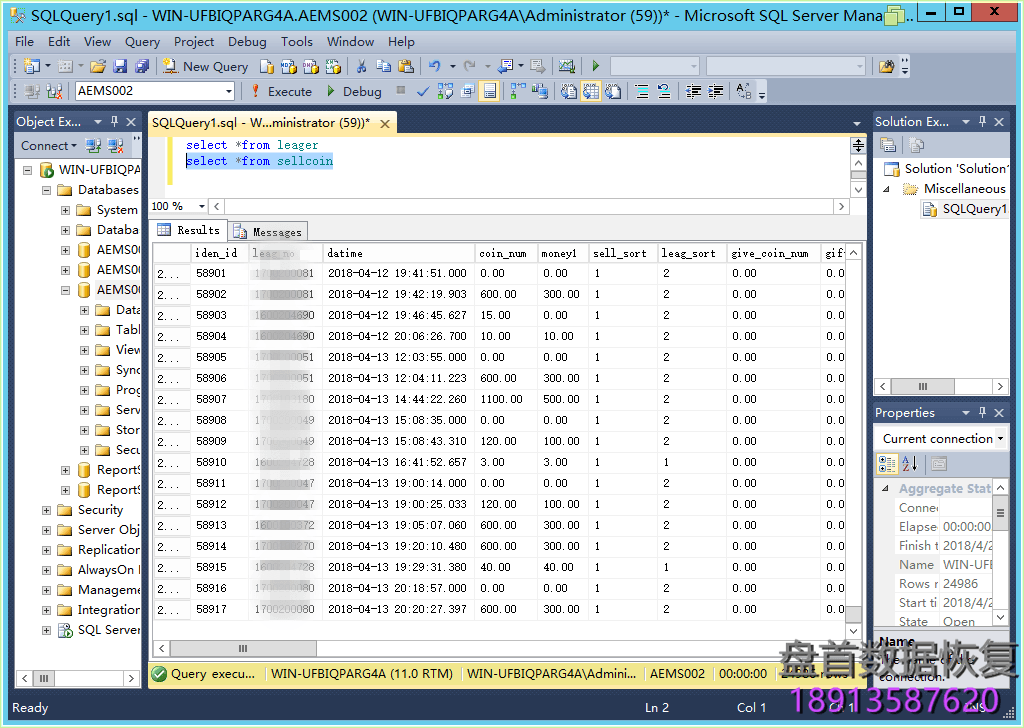This screenshot has width=1024, height=728.
Task: Open the Activity Monitor icon
Action: coord(566,66)
